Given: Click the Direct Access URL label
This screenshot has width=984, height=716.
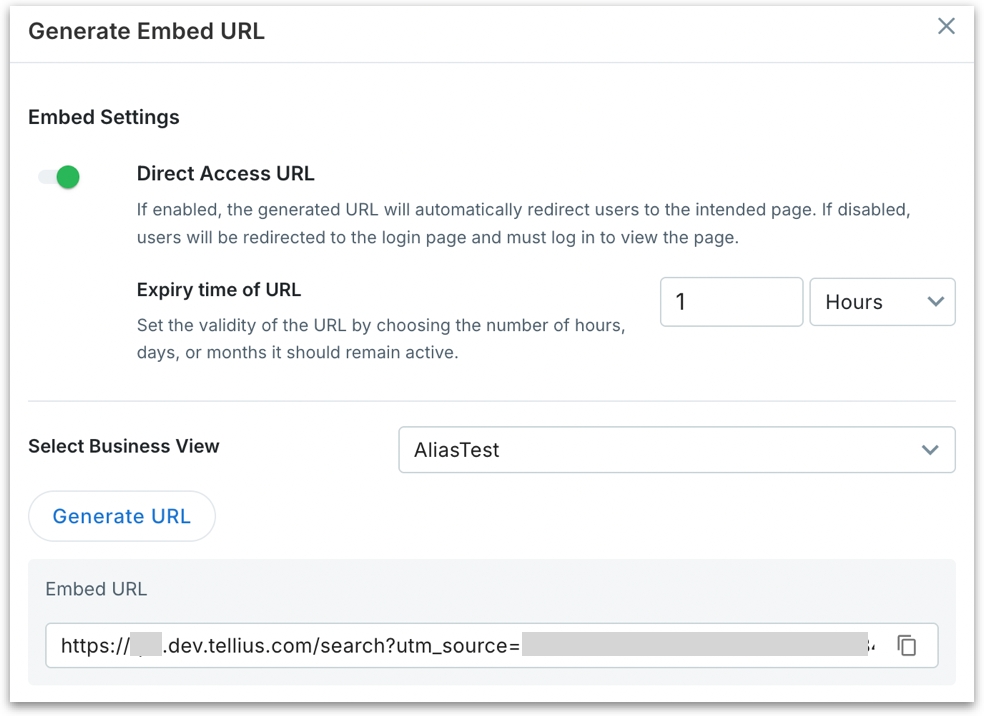Looking at the screenshot, I should 225,174.
